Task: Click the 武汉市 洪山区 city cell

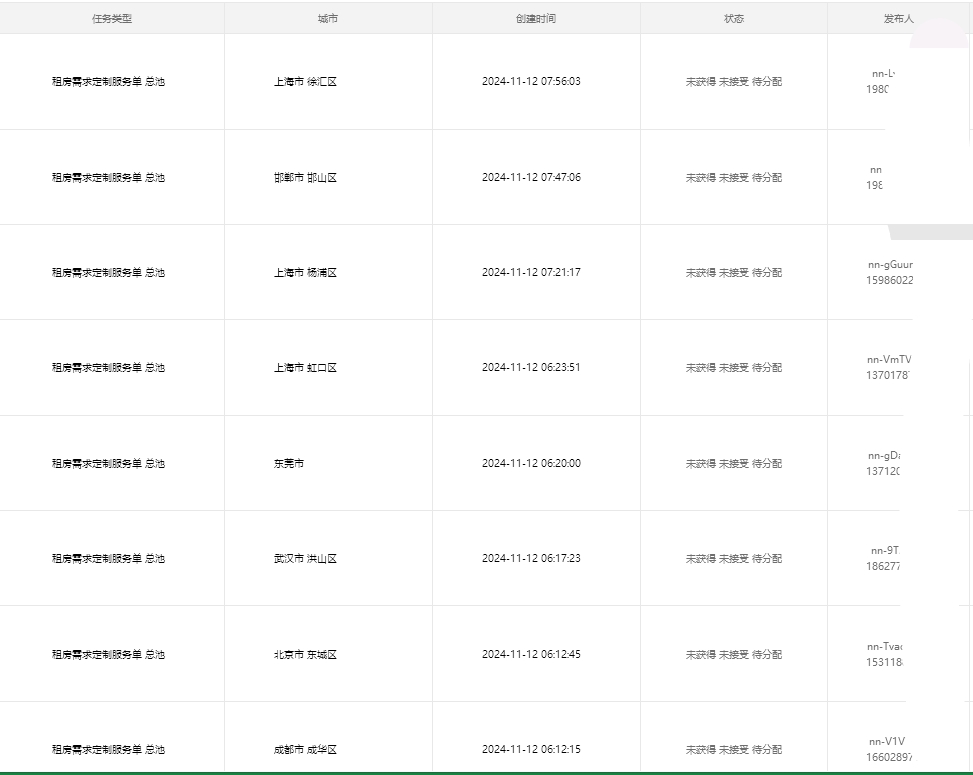Action: click(305, 559)
